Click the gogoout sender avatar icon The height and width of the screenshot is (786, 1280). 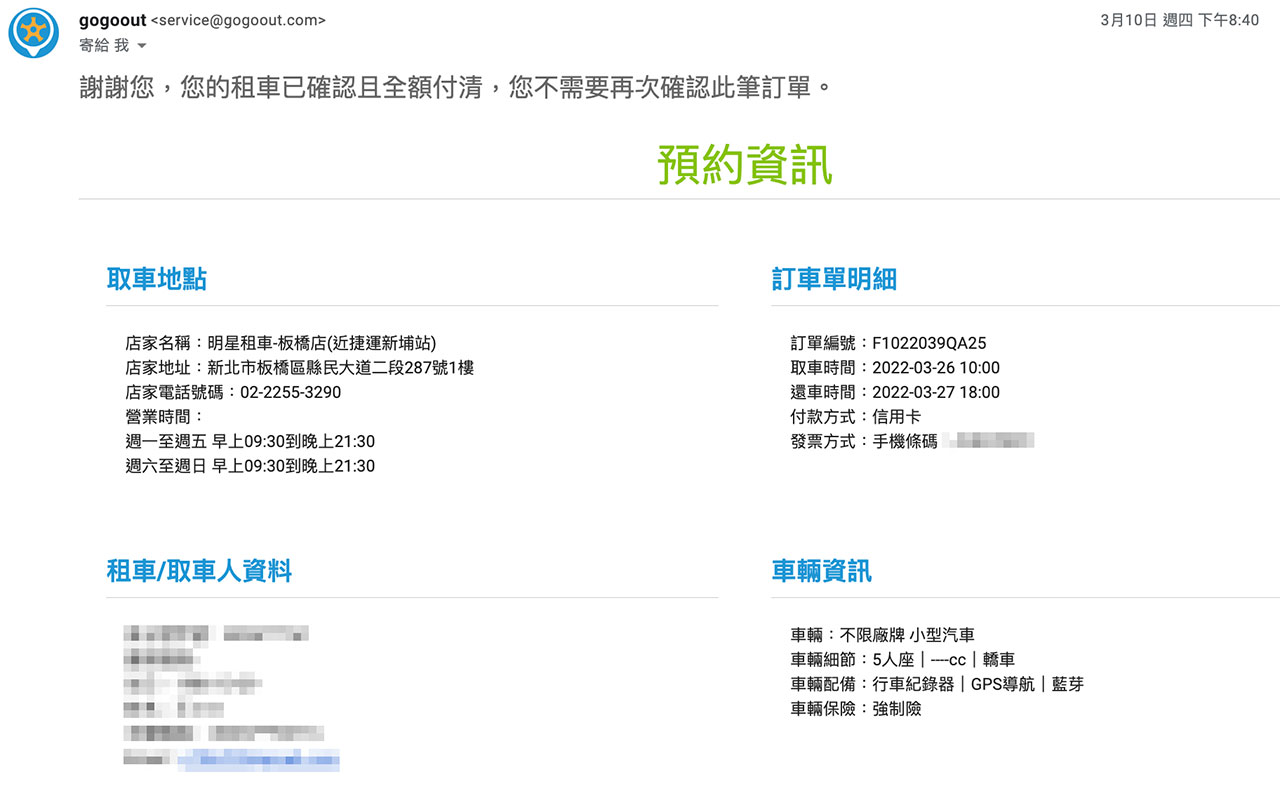tap(33, 33)
